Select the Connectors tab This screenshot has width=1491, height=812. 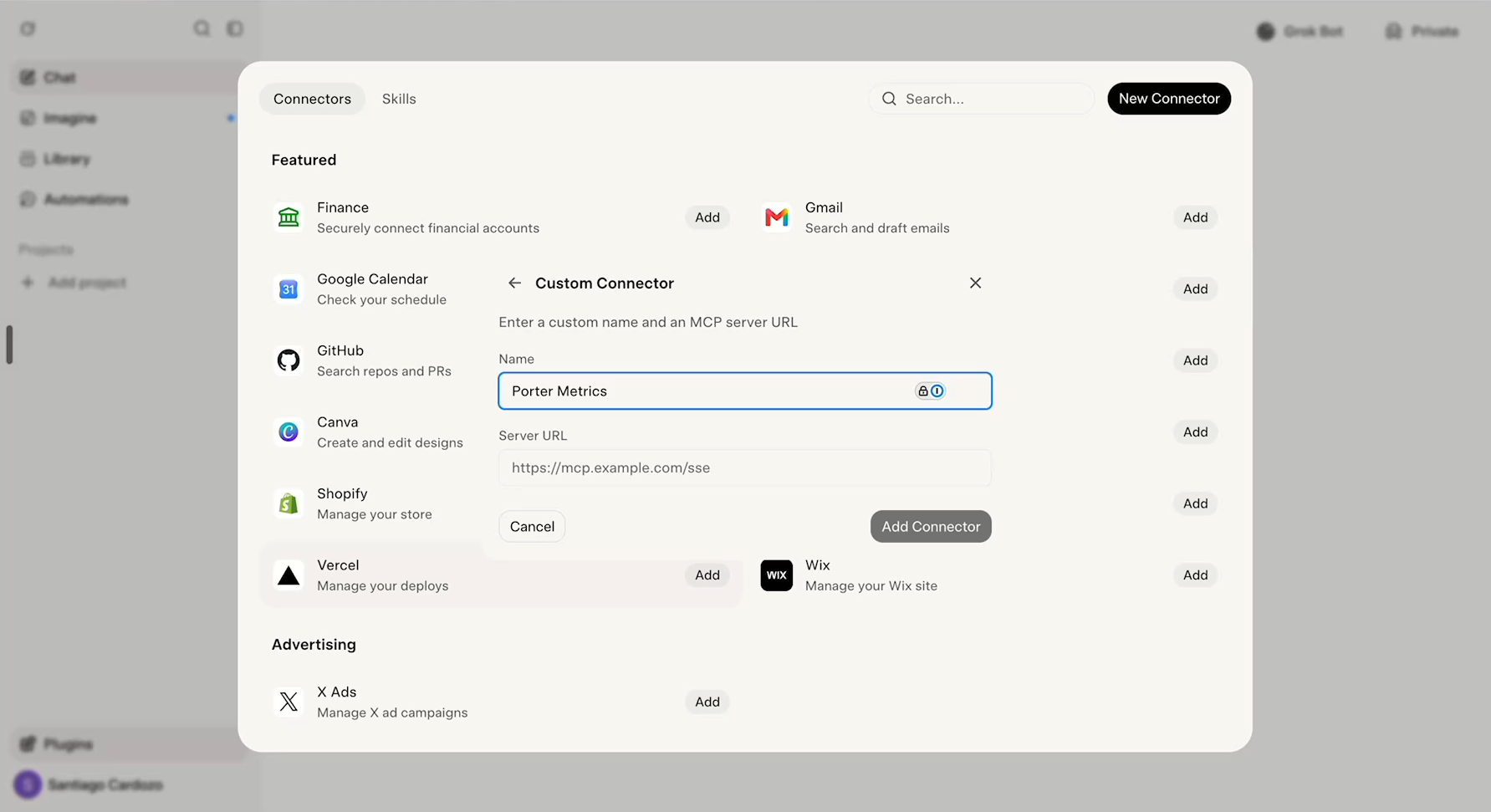[312, 99]
